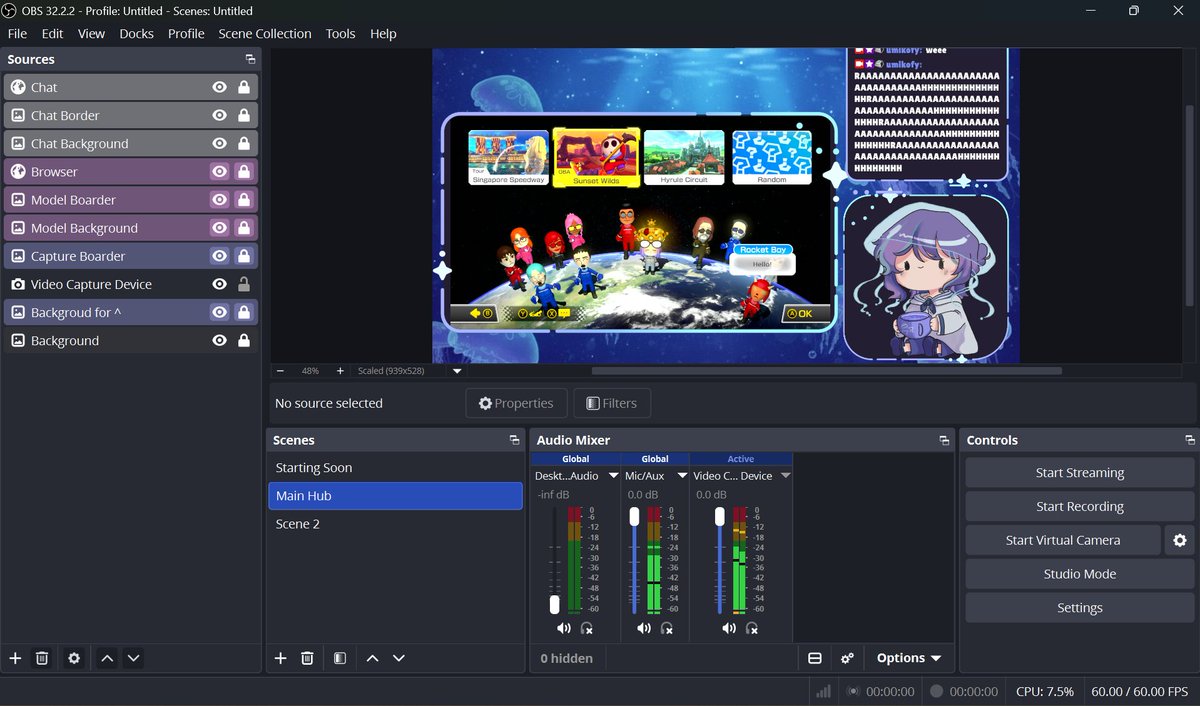Zoom in preview with plus icon

340,370
